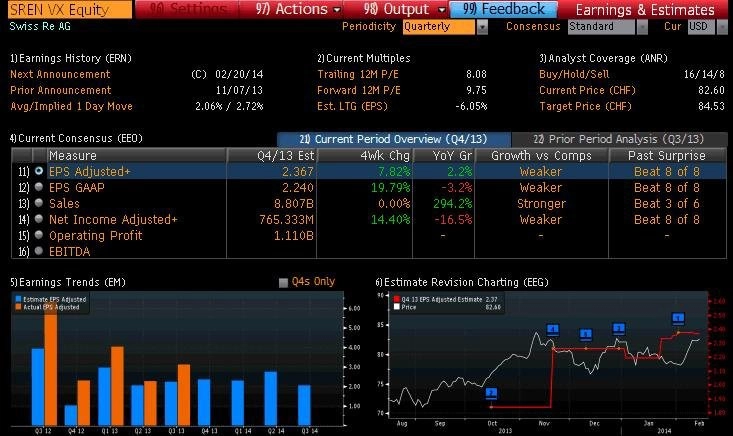Open 5) Earnings Trends (EM) link

pyautogui.click(x=68, y=282)
